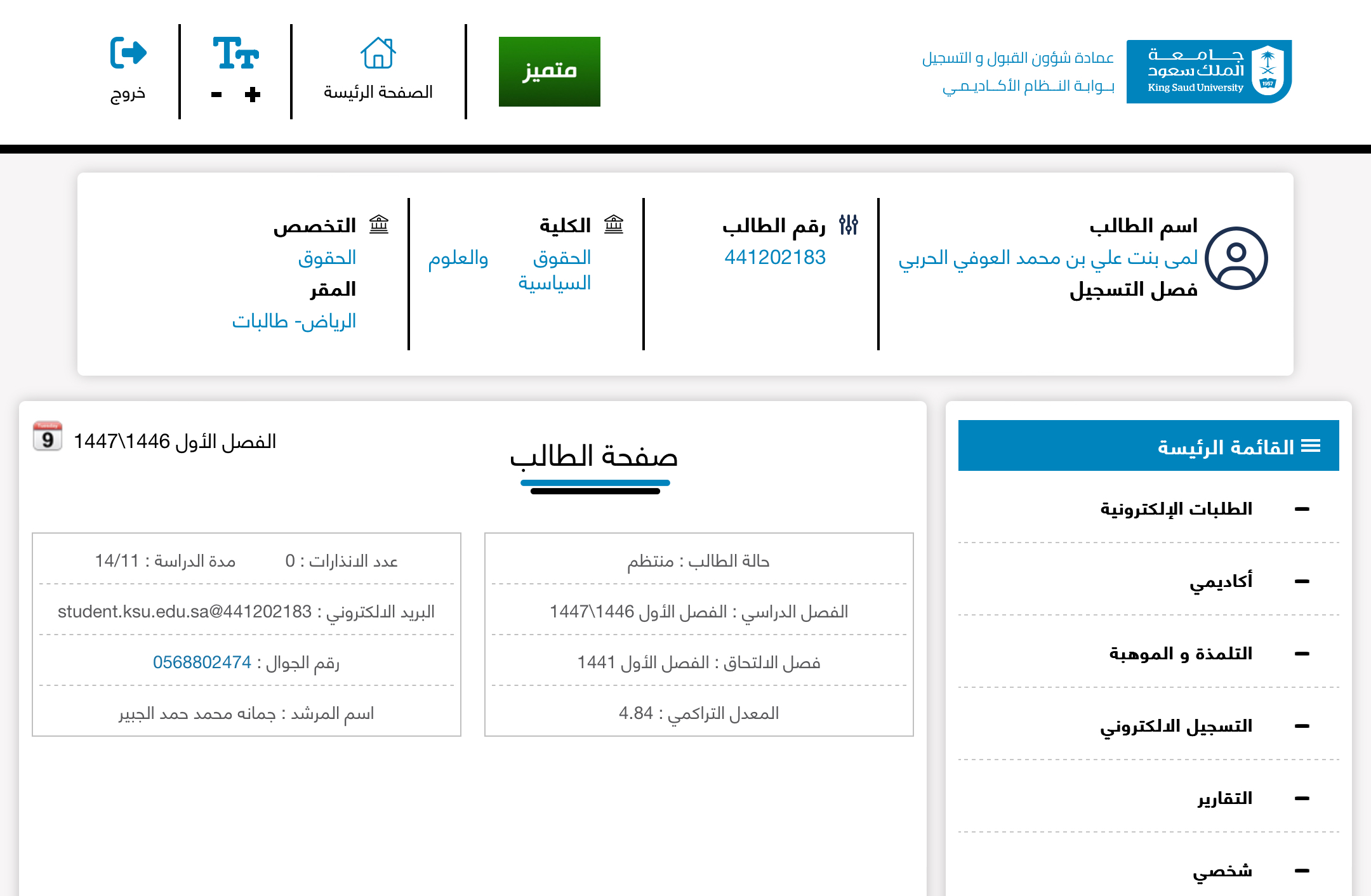This screenshot has width=1371, height=896.
Task: Click the King Saud University logo
Action: point(1209,72)
